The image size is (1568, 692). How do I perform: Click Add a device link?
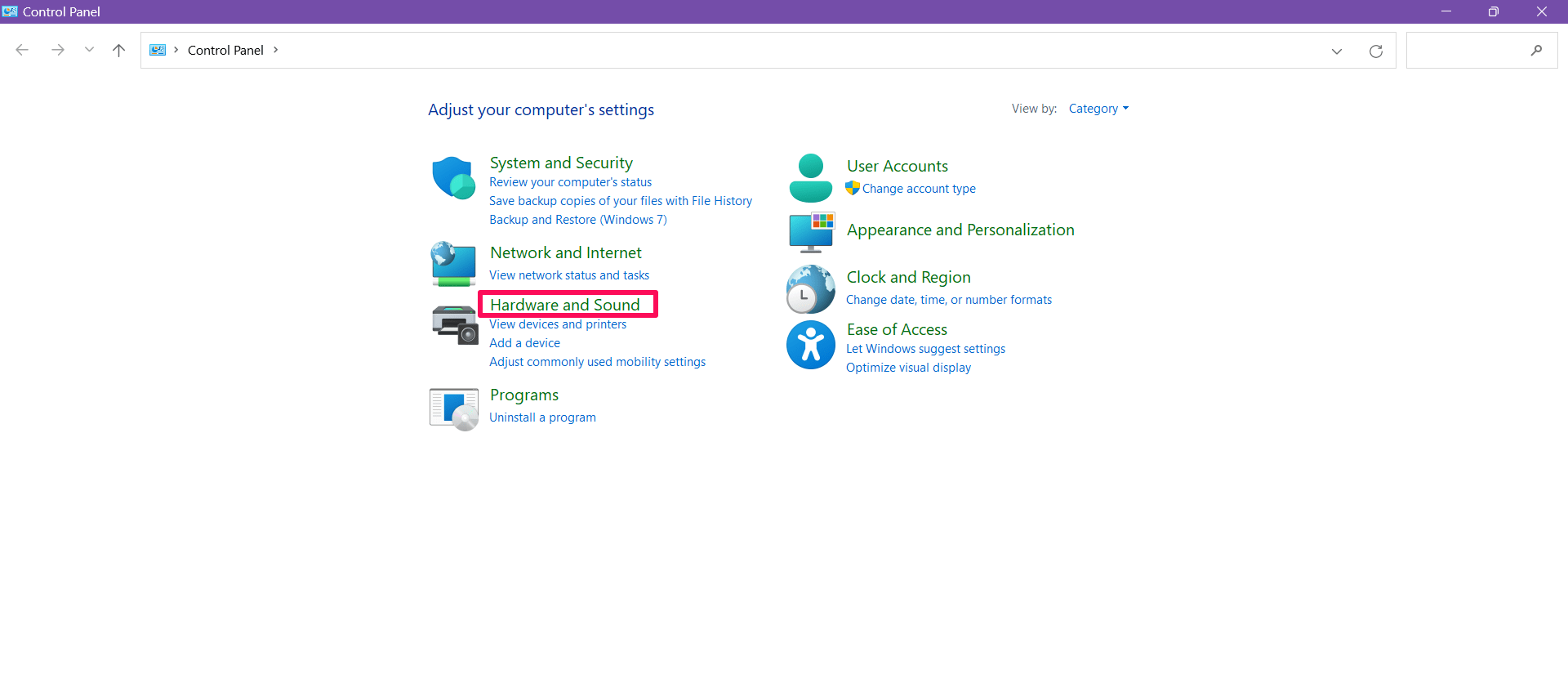(x=524, y=343)
